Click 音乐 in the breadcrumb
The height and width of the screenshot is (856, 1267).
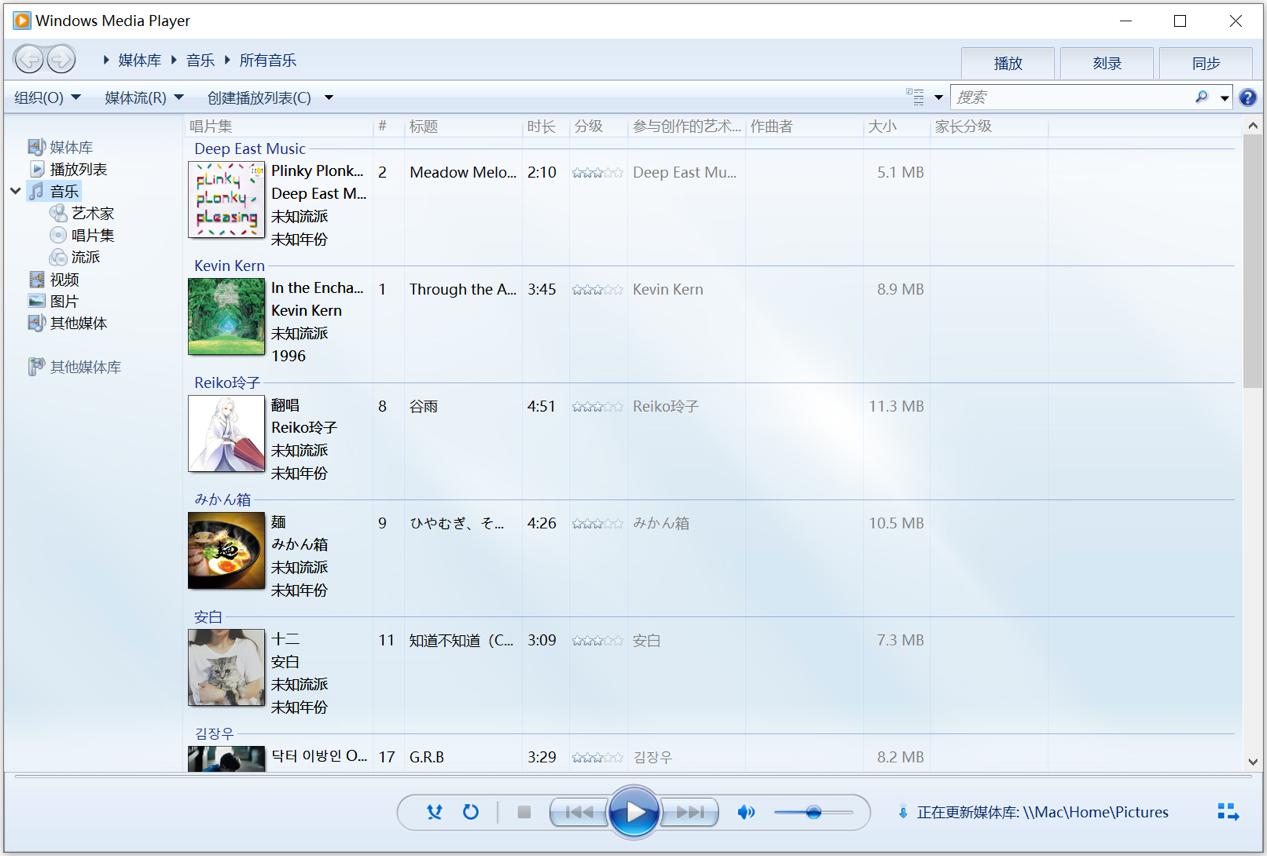[200, 60]
